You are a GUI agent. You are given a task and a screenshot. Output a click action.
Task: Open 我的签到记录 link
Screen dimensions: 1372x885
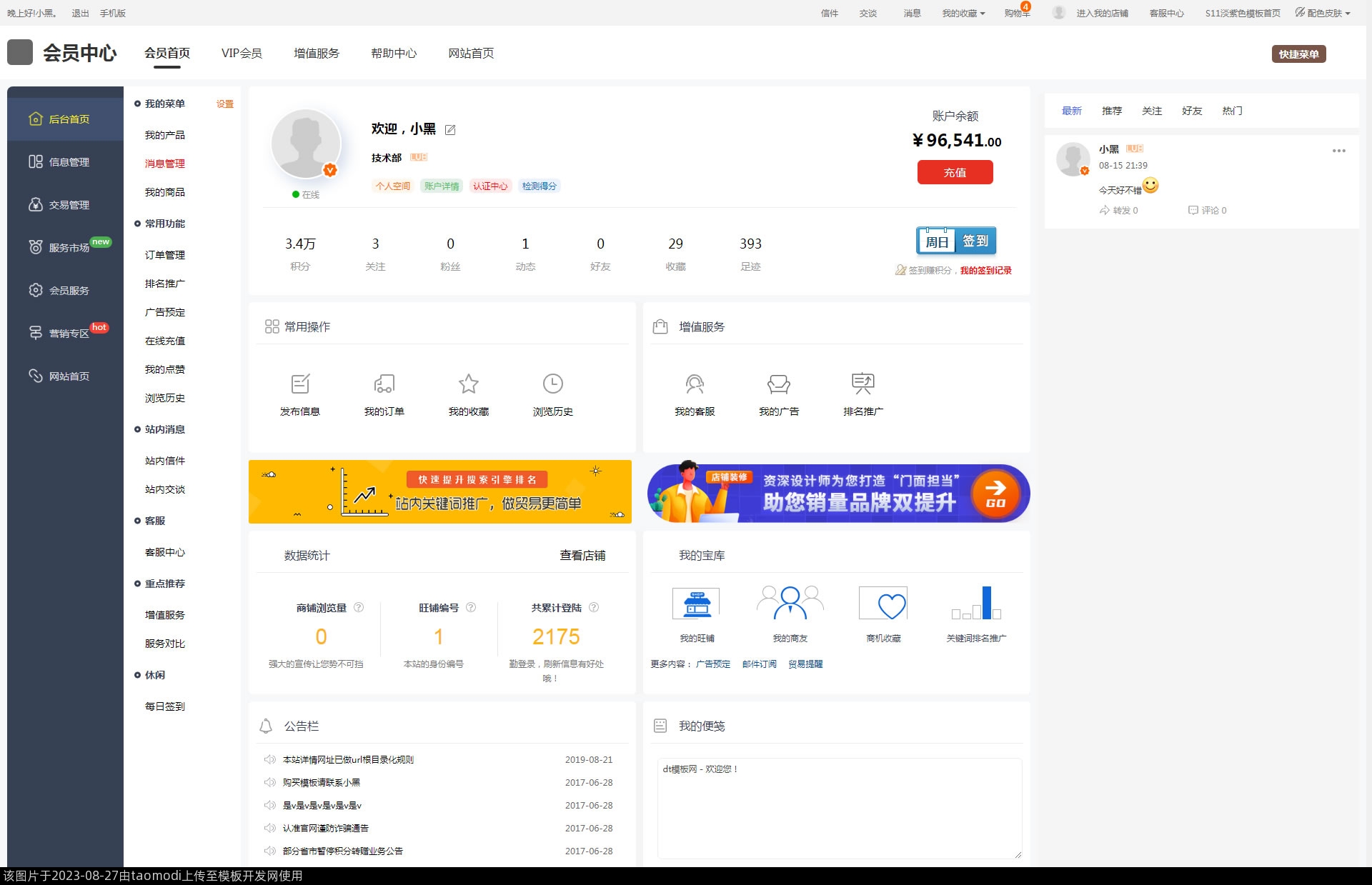(985, 271)
